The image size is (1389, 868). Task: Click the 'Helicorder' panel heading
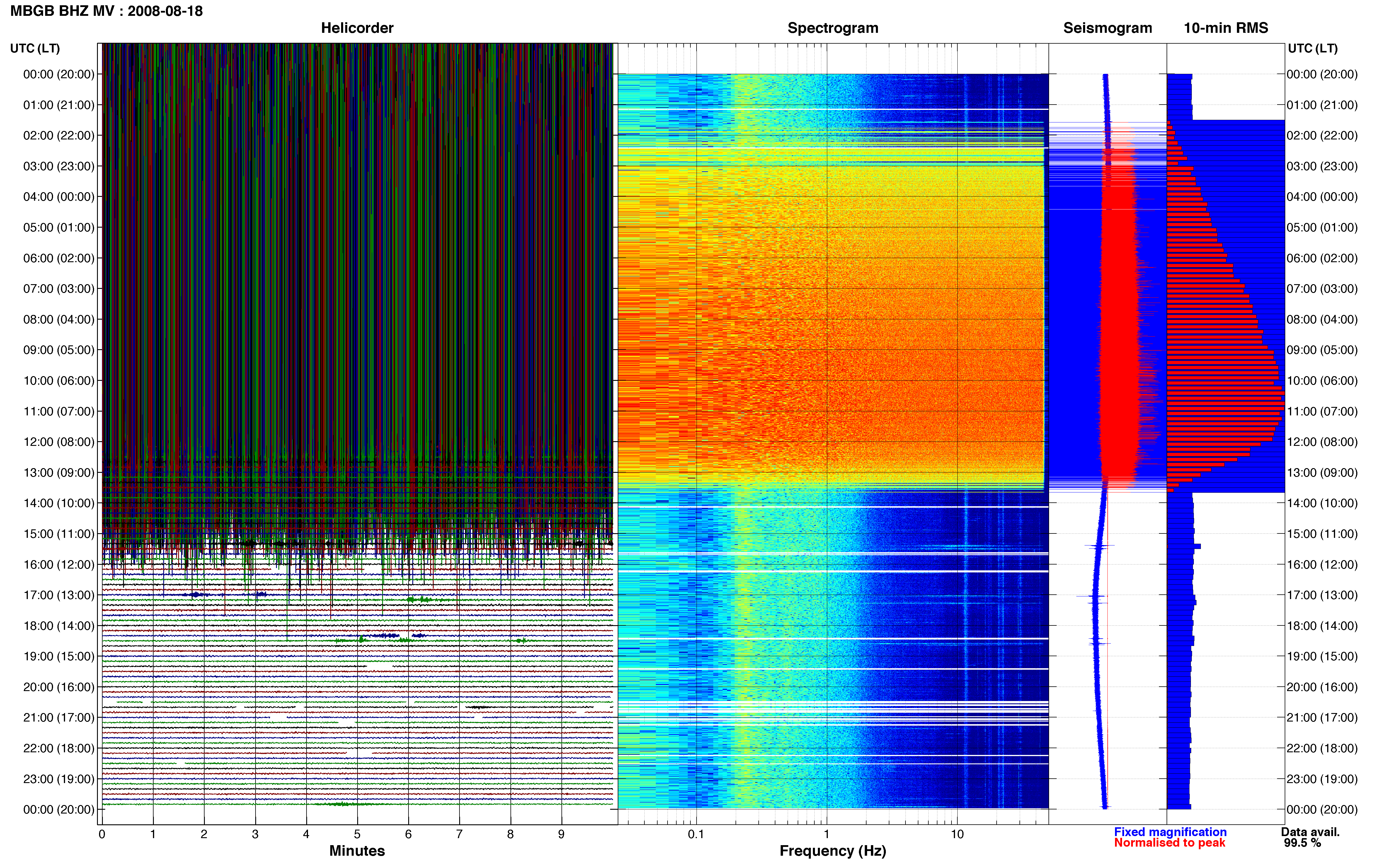357,28
